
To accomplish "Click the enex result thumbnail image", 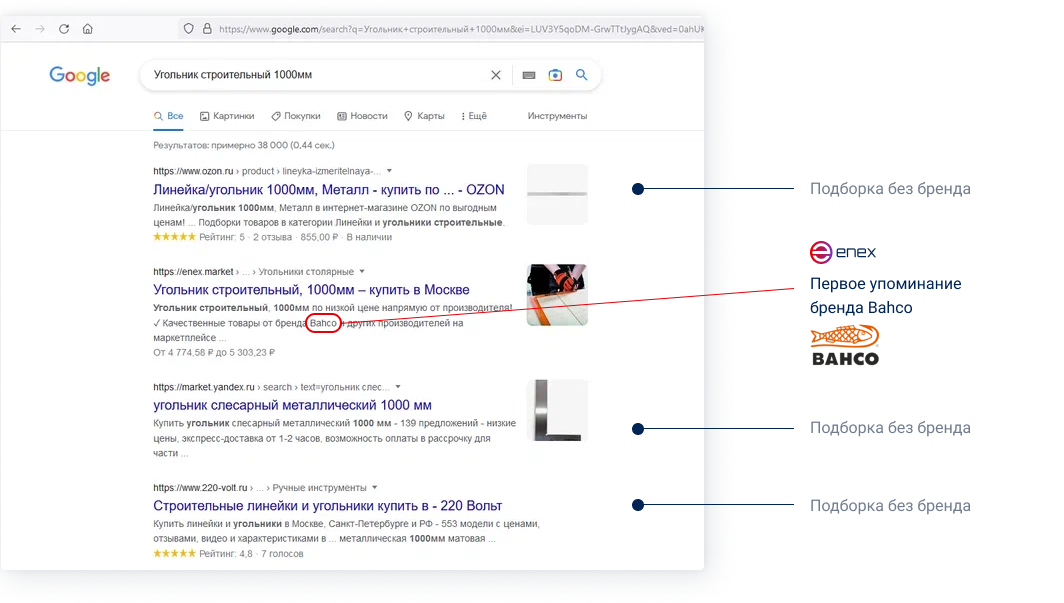I will pos(557,295).
